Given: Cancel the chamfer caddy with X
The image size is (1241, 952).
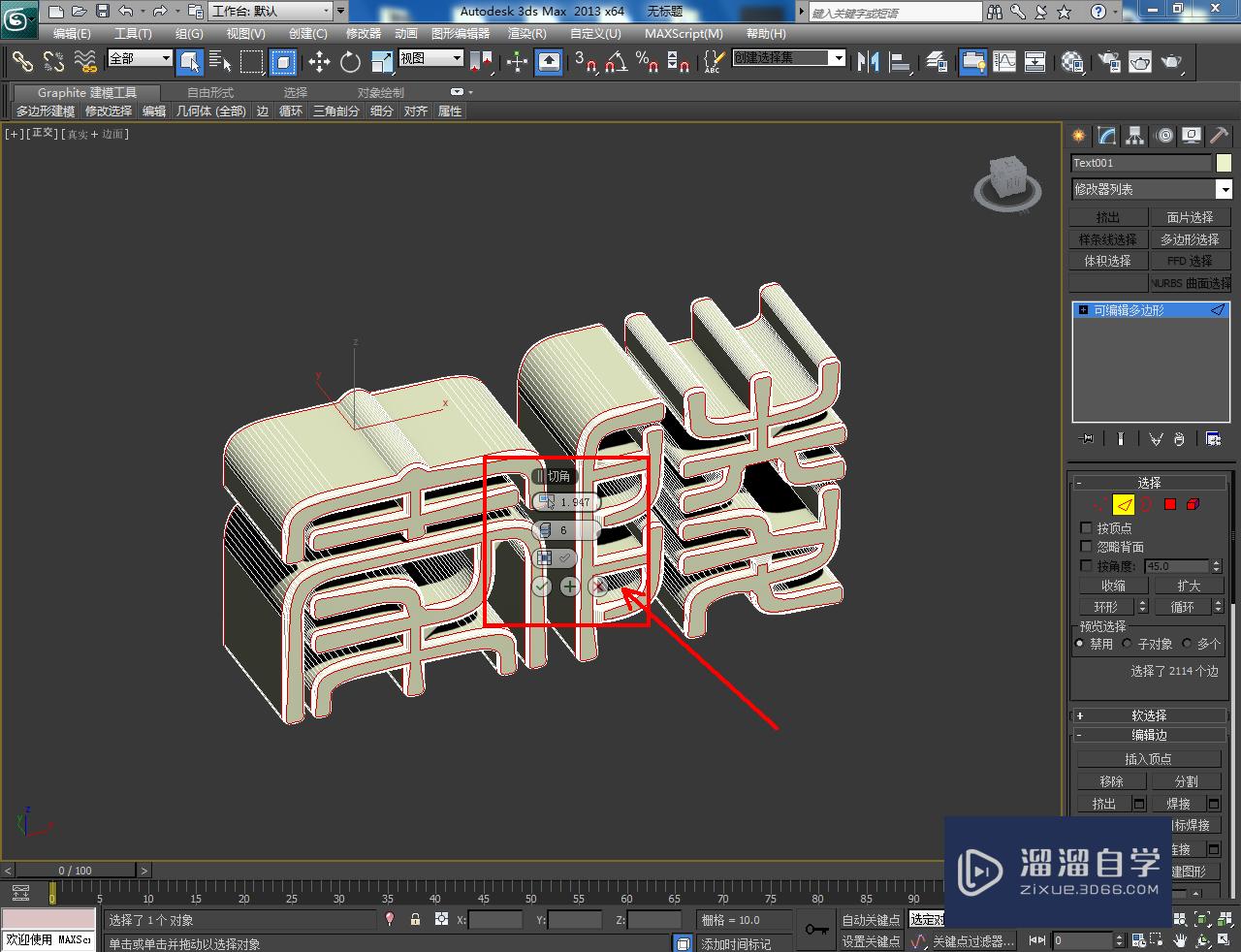Looking at the screenshot, I should pyautogui.click(x=598, y=586).
